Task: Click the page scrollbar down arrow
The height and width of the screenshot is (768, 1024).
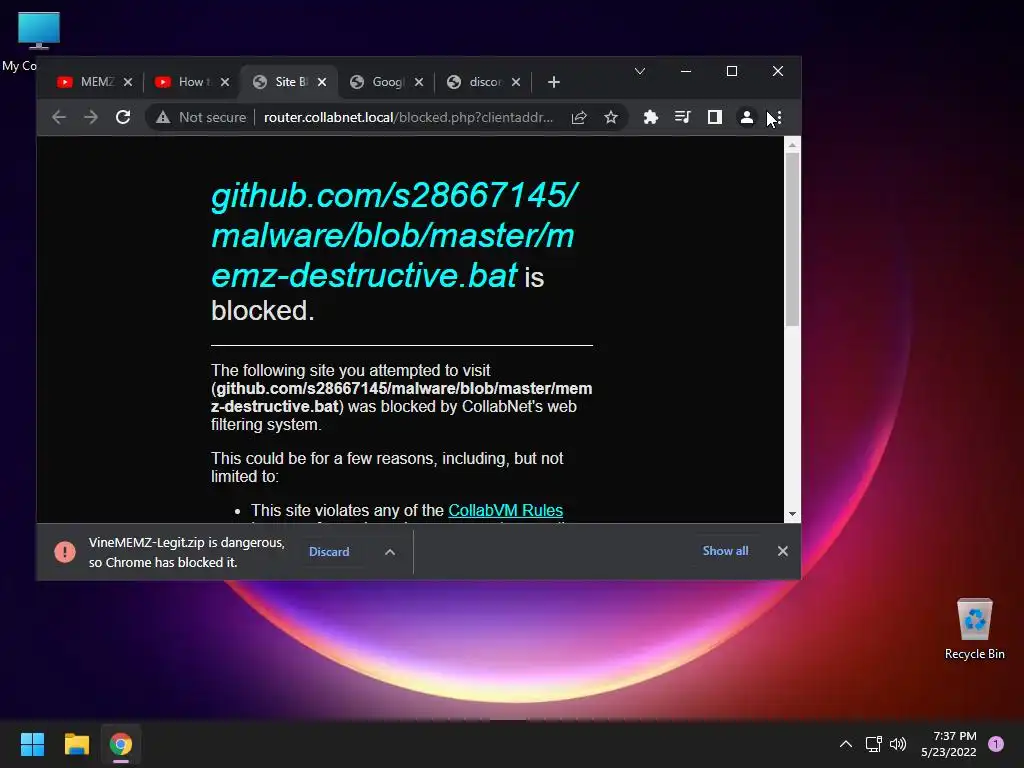Action: click(x=792, y=515)
